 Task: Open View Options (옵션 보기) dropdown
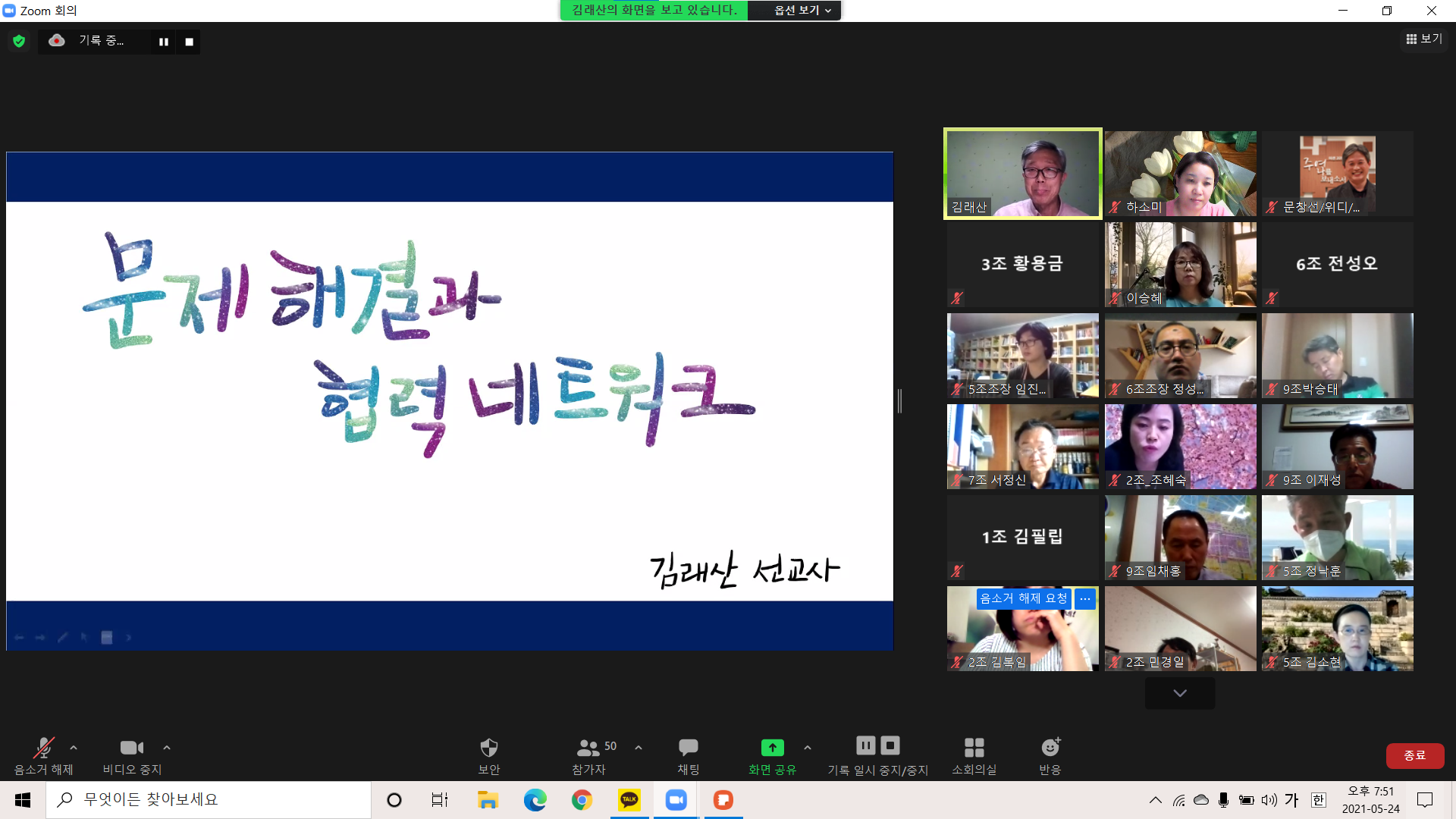point(802,11)
